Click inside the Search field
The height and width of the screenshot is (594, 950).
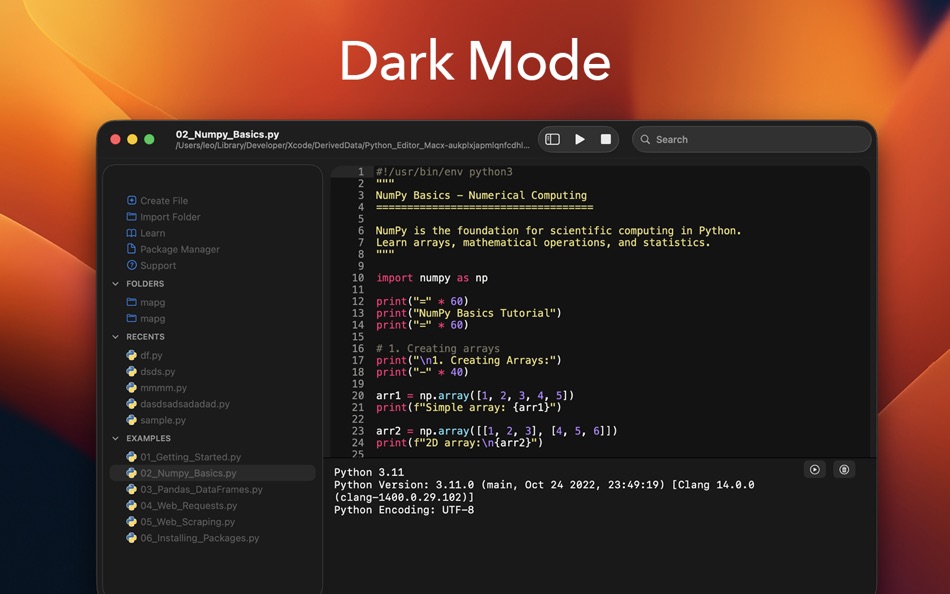(750, 139)
